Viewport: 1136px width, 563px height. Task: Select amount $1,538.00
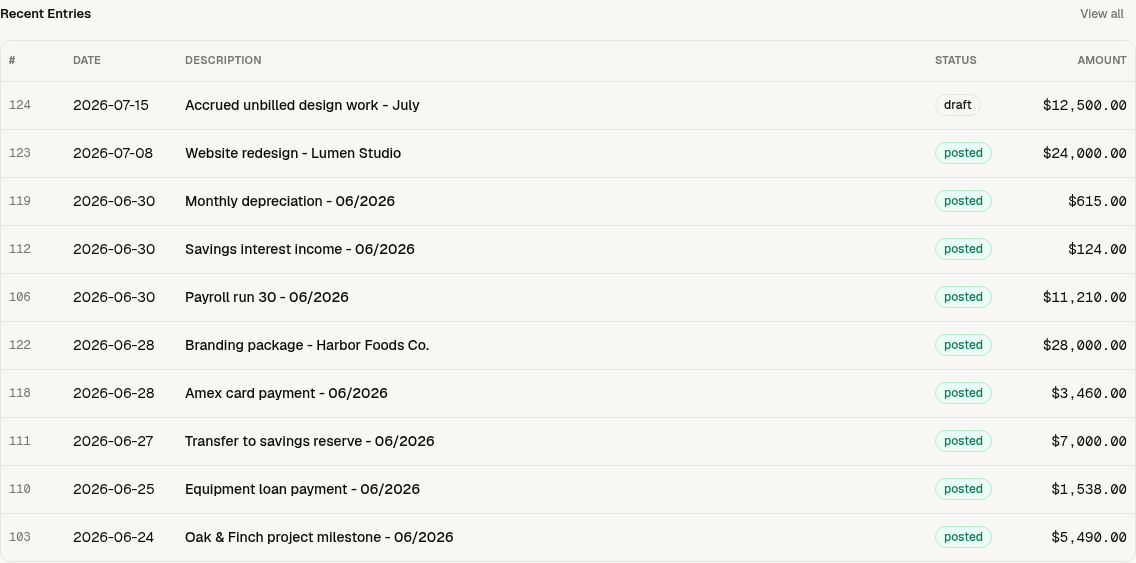coord(1089,489)
